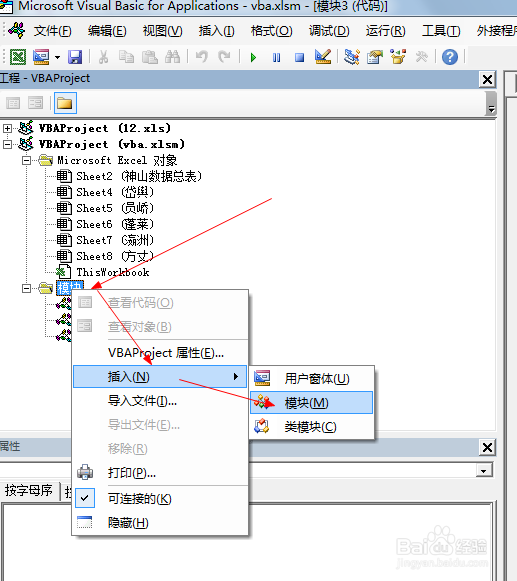Close the 属性 properties panel
This screenshot has width=517, height=581.
[x=487, y=447]
